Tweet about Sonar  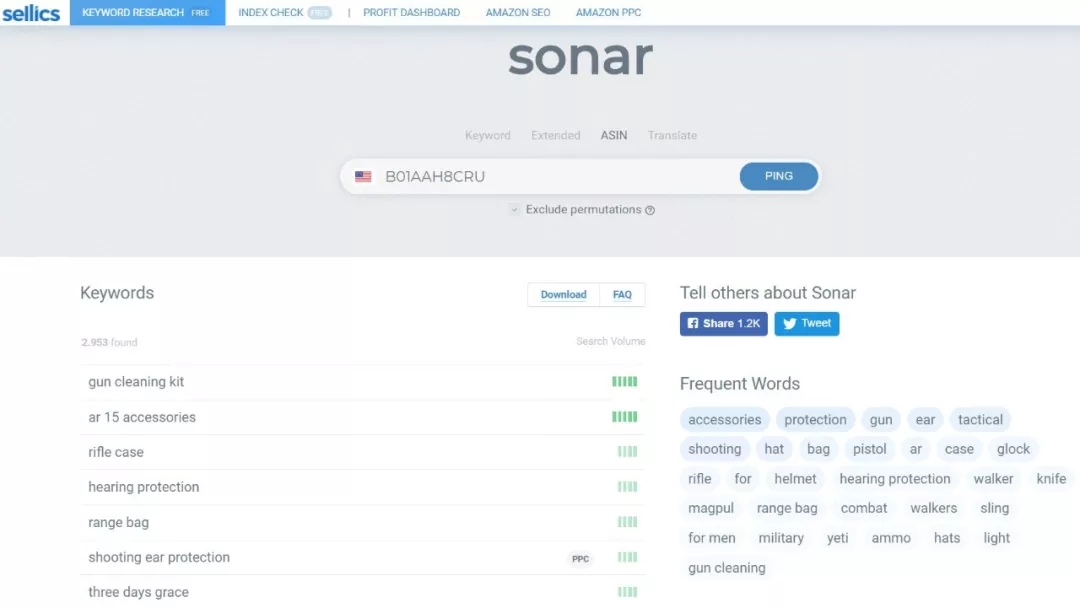(807, 324)
